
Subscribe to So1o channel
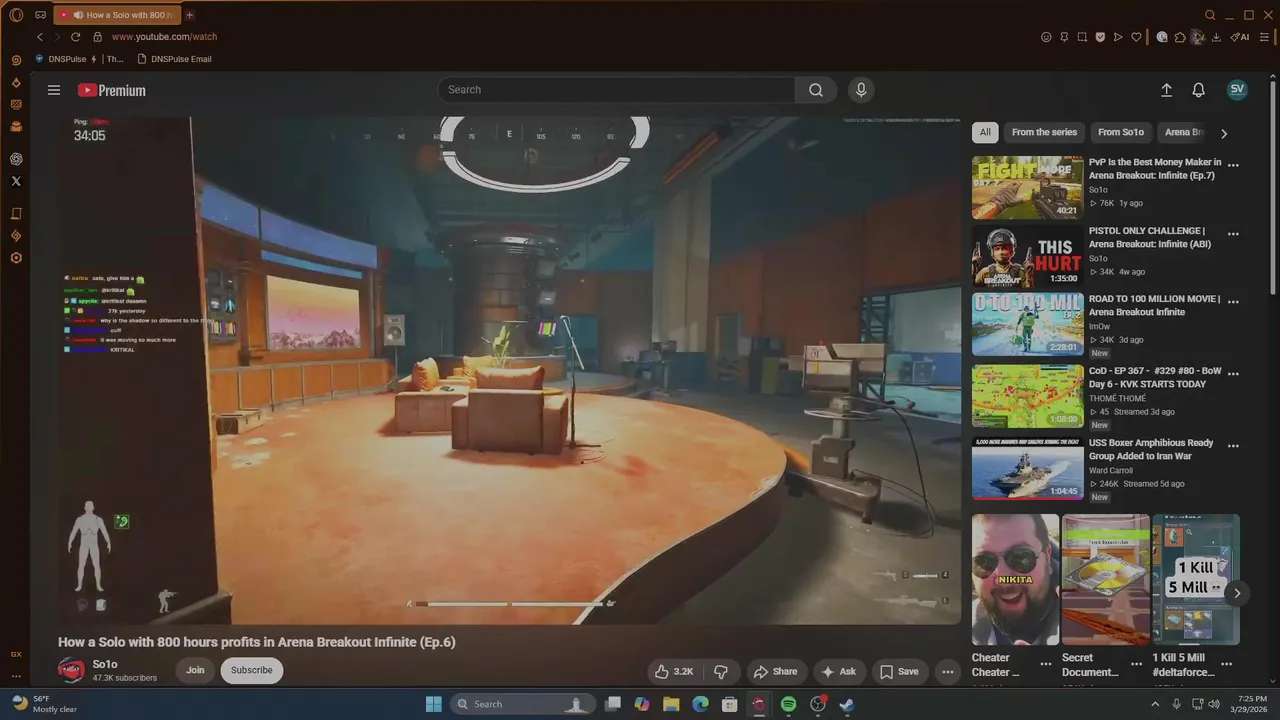tap(252, 670)
